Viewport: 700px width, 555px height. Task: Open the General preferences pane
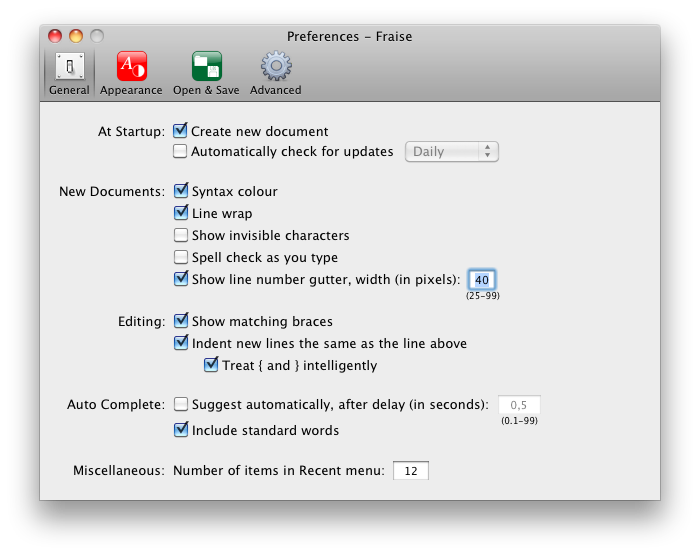[x=69, y=73]
